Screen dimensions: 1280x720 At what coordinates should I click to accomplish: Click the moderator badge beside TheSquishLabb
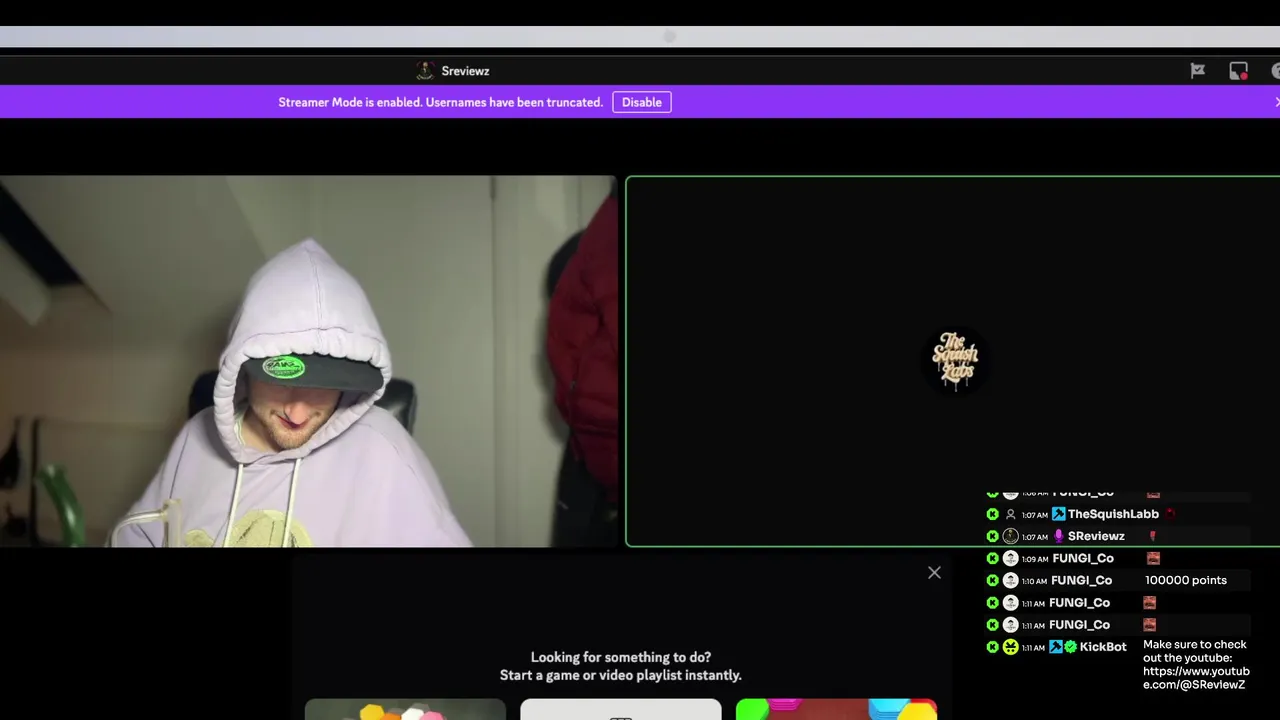pos(1058,514)
